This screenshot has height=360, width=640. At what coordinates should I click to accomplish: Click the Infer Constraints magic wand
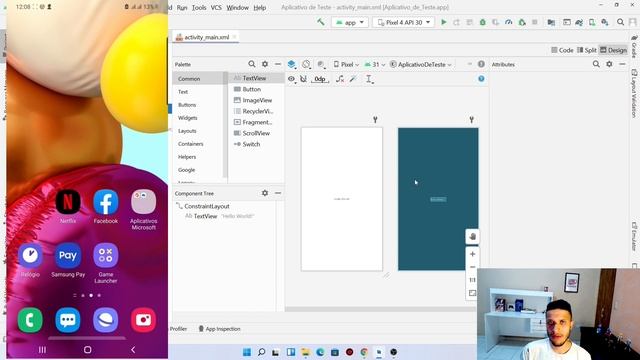[353, 79]
